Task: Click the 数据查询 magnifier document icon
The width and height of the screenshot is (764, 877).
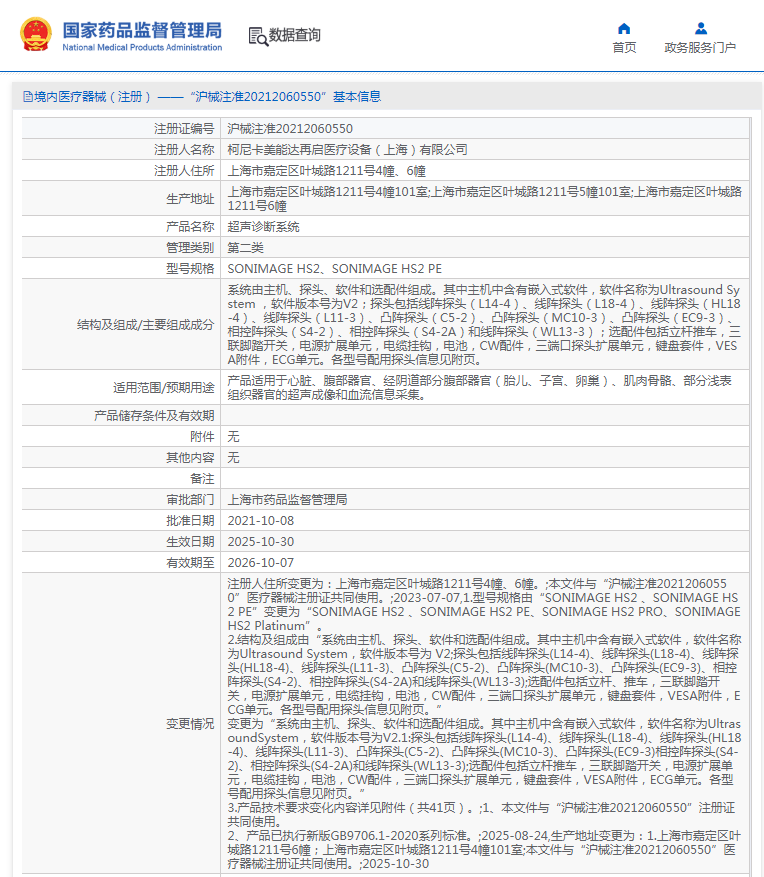Action: pos(257,36)
